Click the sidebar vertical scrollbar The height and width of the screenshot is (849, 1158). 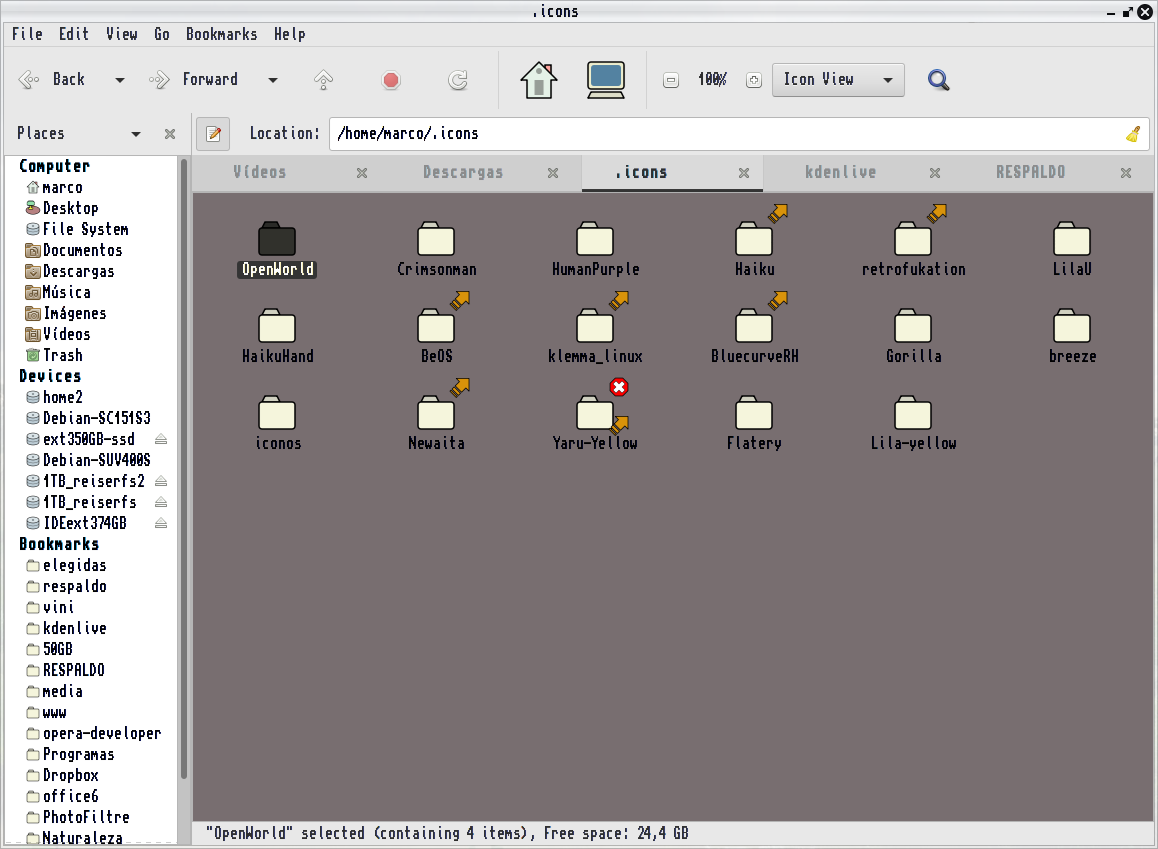(x=183, y=469)
